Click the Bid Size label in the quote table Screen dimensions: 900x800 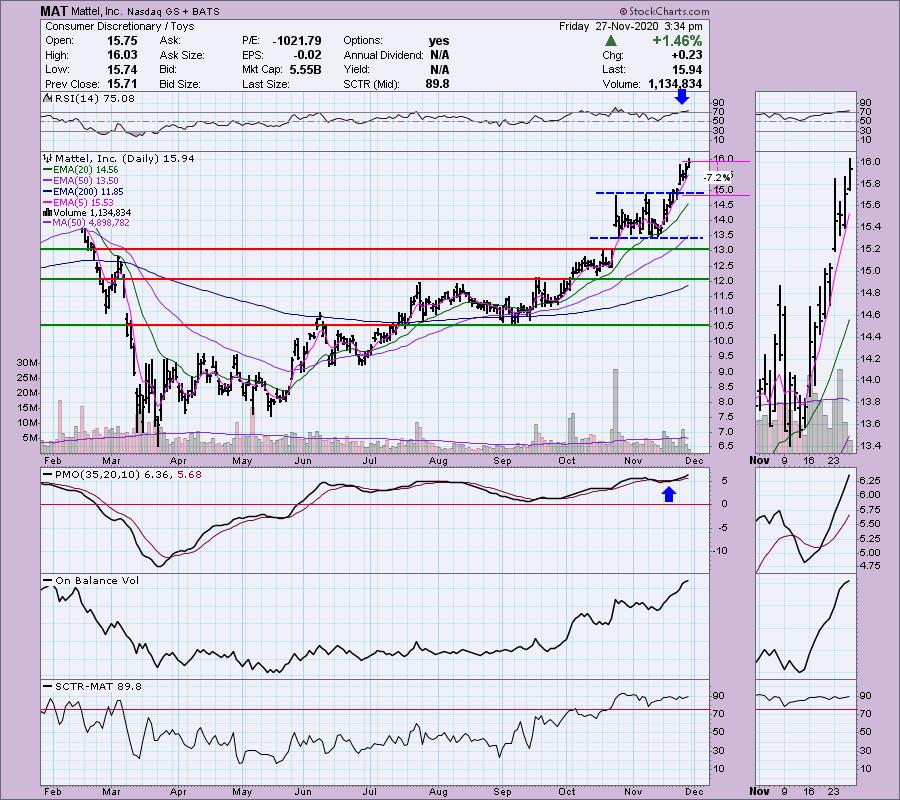tap(180, 84)
